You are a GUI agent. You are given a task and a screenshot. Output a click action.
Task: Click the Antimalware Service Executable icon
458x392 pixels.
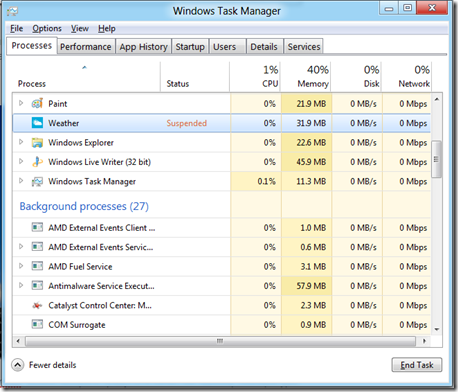pos(37,286)
